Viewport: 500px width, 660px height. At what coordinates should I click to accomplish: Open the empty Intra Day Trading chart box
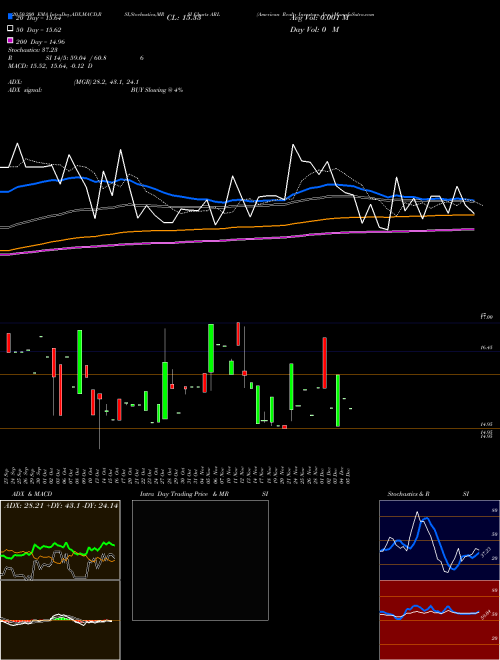200,560
